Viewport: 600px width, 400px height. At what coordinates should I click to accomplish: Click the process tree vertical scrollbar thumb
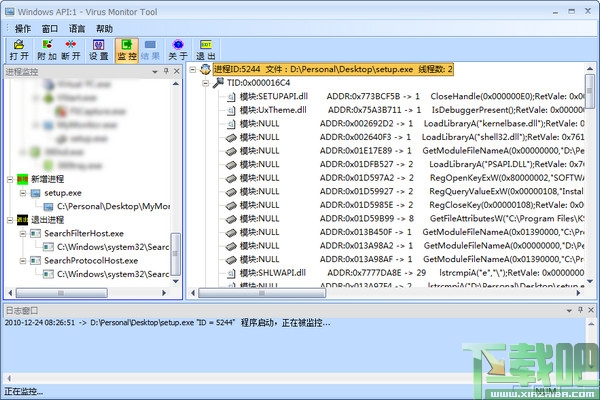click(x=175, y=254)
